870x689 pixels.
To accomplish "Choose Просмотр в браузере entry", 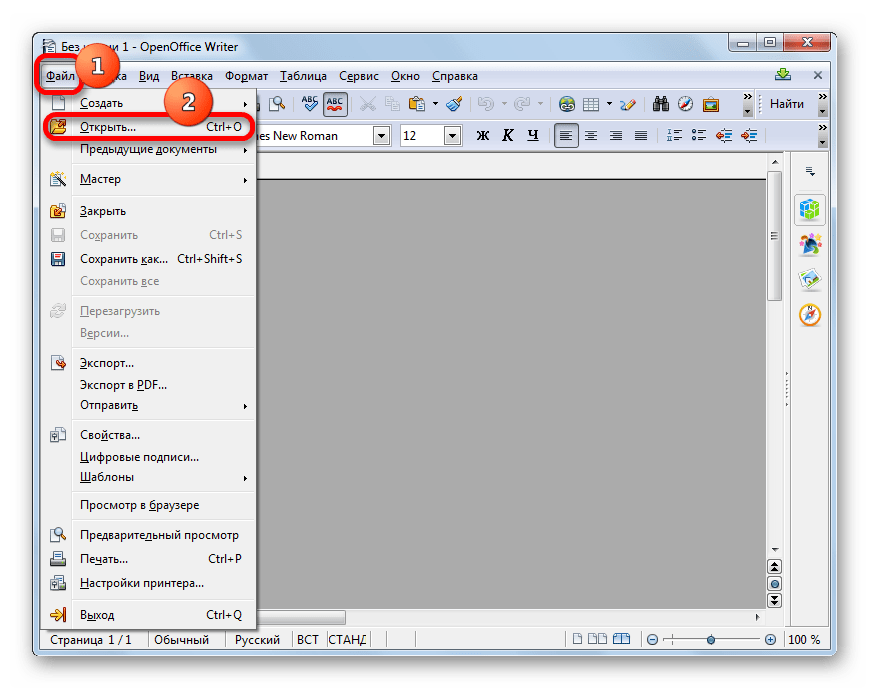I will (149, 505).
